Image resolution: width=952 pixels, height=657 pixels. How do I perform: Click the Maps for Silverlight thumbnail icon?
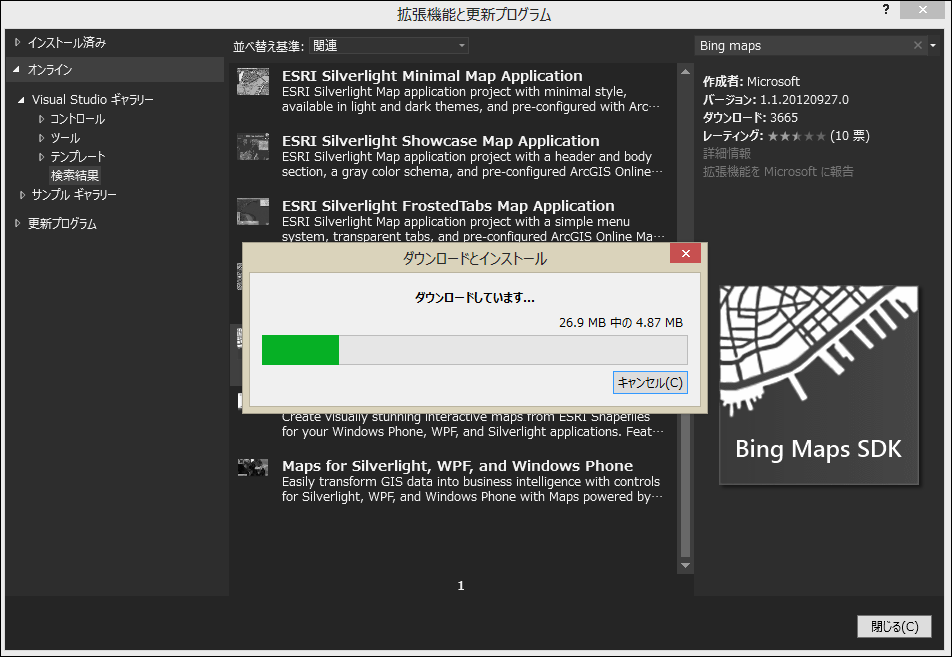coord(253,468)
